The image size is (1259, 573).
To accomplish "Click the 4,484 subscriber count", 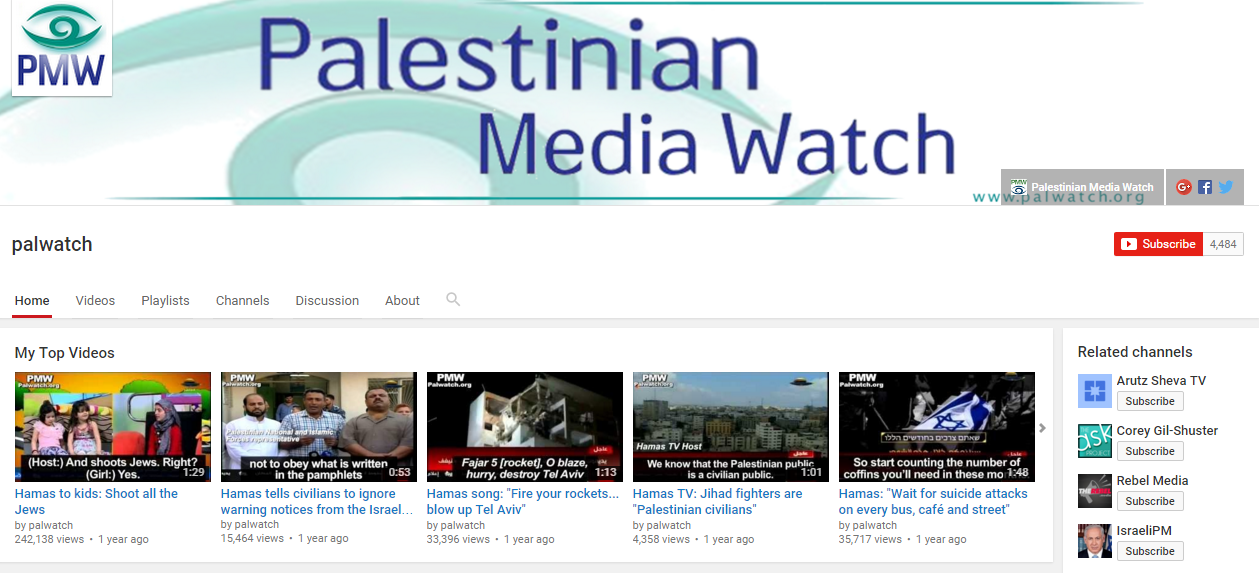I will tap(1223, 244).
